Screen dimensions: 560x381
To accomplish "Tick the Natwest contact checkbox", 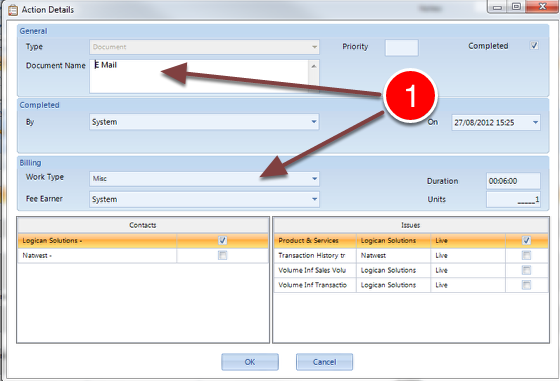I will [x=222, y=255].
